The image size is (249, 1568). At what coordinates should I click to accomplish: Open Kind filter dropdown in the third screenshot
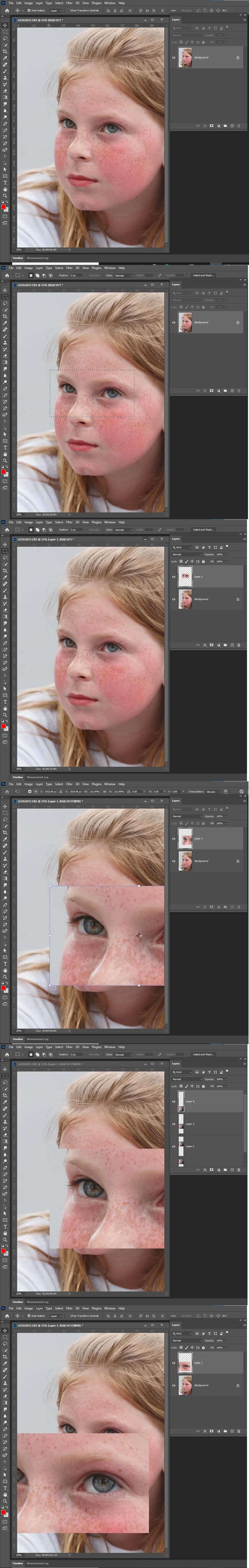(x=182, y=547)
